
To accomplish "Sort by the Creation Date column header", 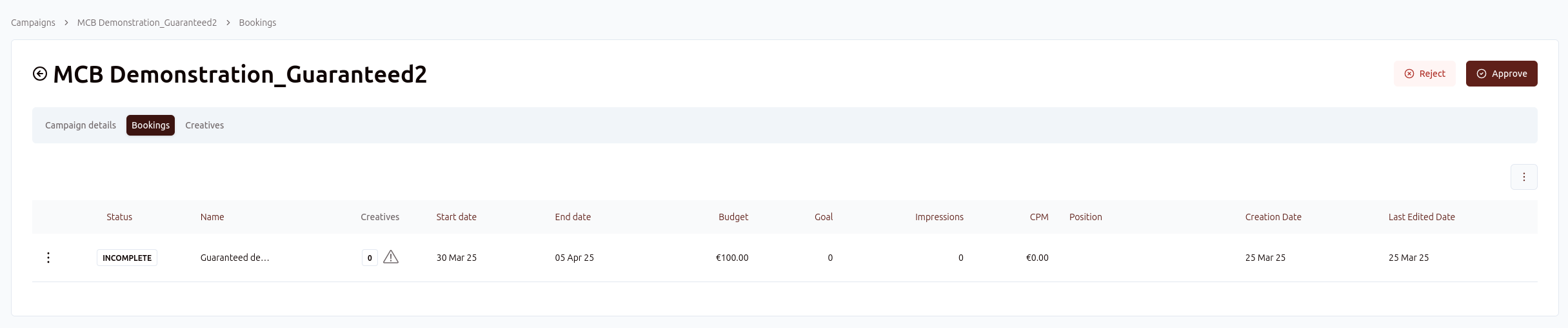I will 1273,217.
